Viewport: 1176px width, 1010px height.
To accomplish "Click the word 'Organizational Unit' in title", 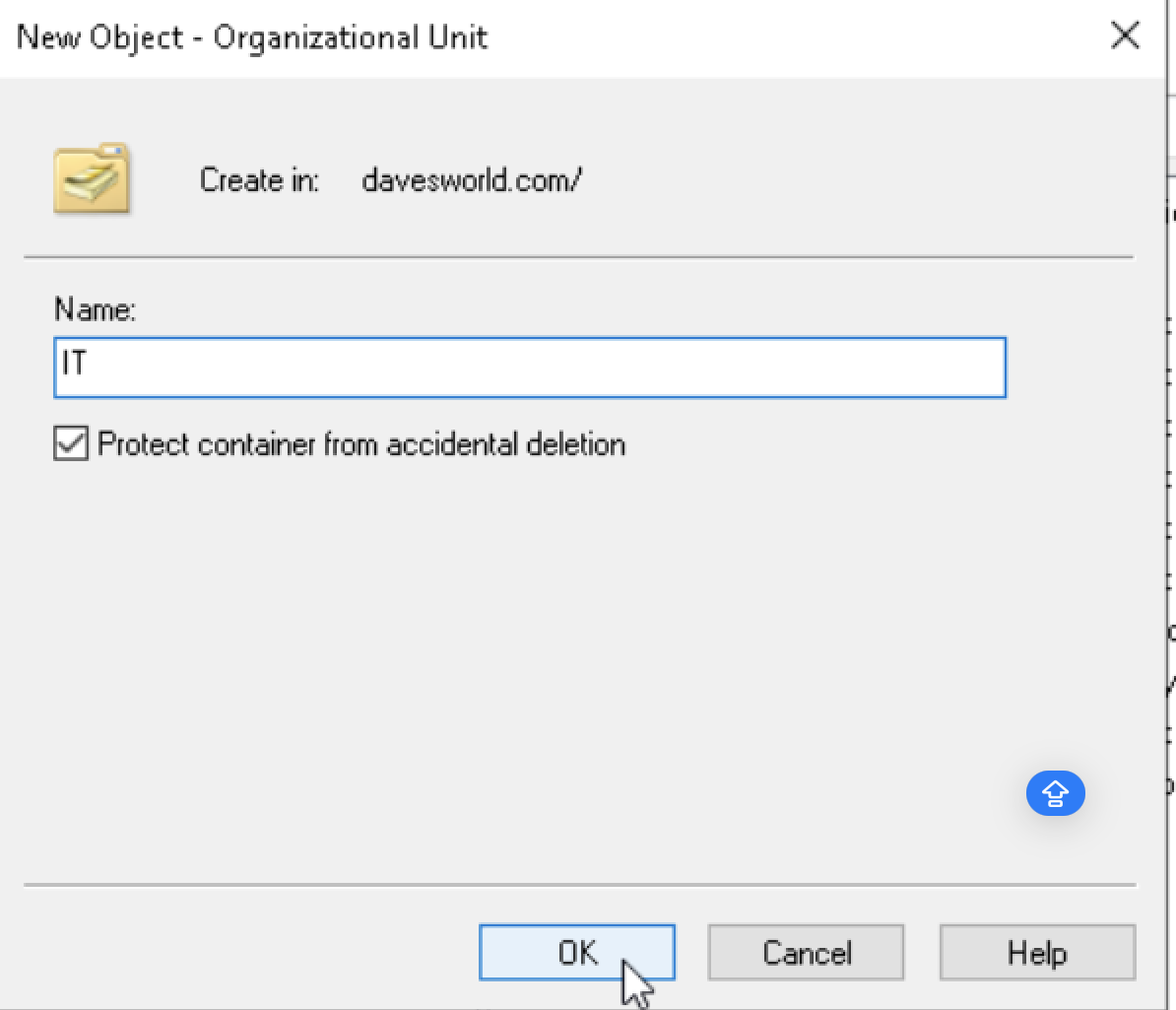I will click(351, 37).
